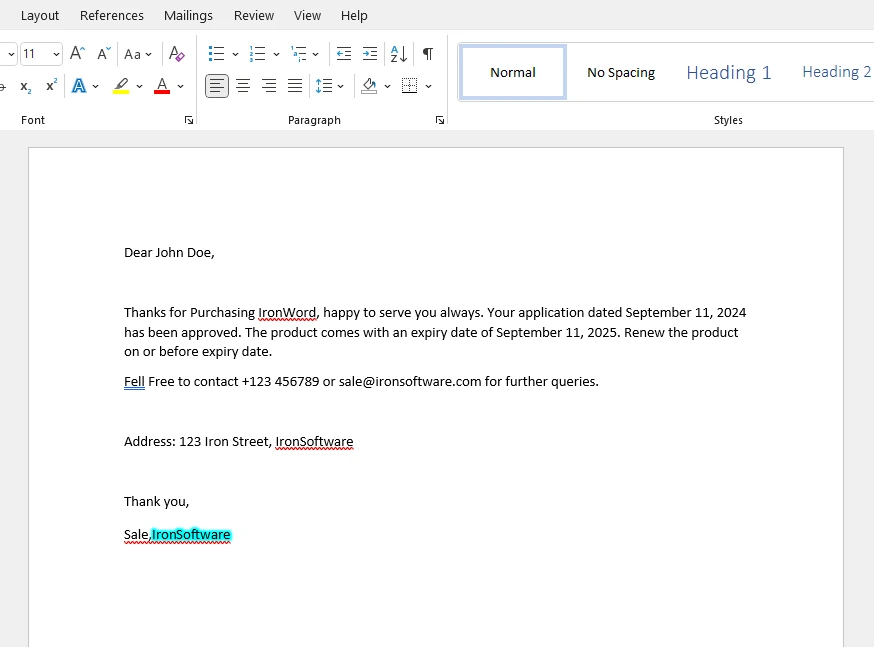Open the font size dropdown
Viewport: 874px width, 647px height.
tap(55, 54)
